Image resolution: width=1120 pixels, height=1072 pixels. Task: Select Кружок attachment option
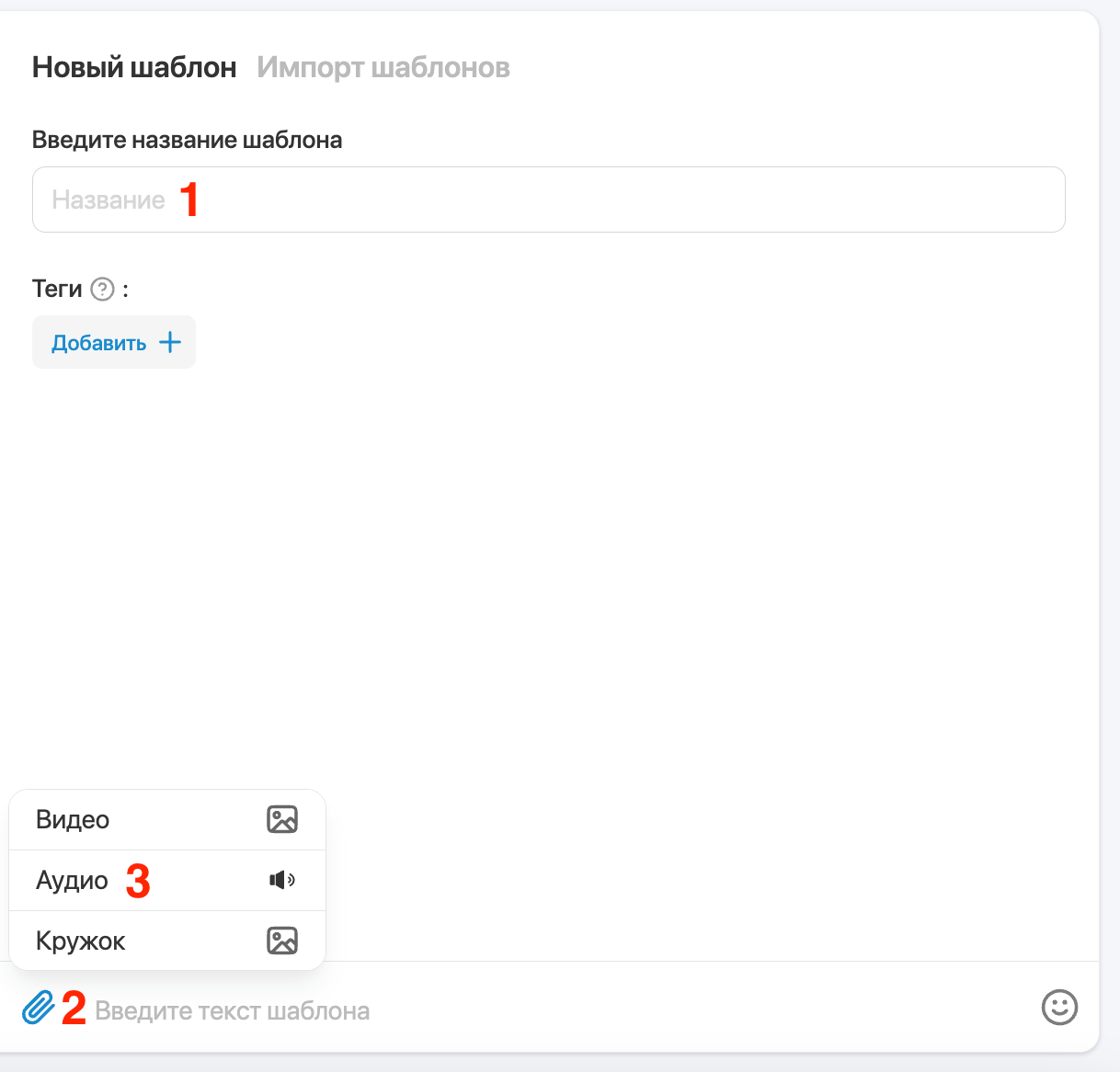point(167,941)
